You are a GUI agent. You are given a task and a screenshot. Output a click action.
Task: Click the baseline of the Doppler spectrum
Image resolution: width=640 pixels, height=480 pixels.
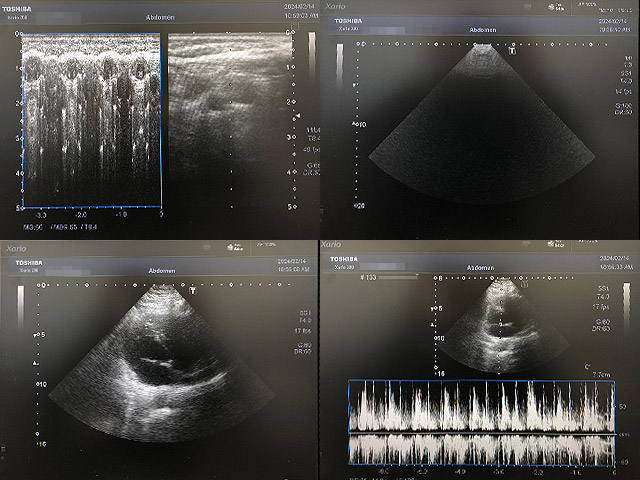click(482, 432)
